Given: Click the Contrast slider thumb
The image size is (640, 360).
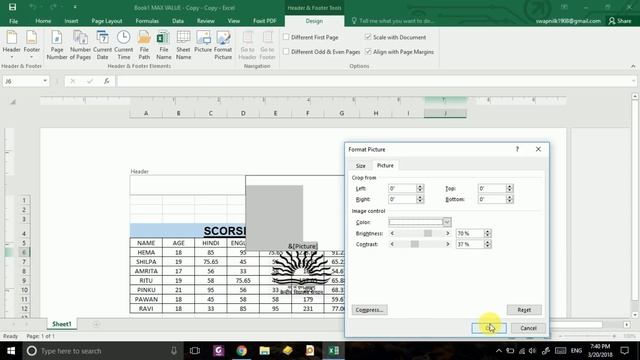Looking at the screenshot, I should click(415, 244).
